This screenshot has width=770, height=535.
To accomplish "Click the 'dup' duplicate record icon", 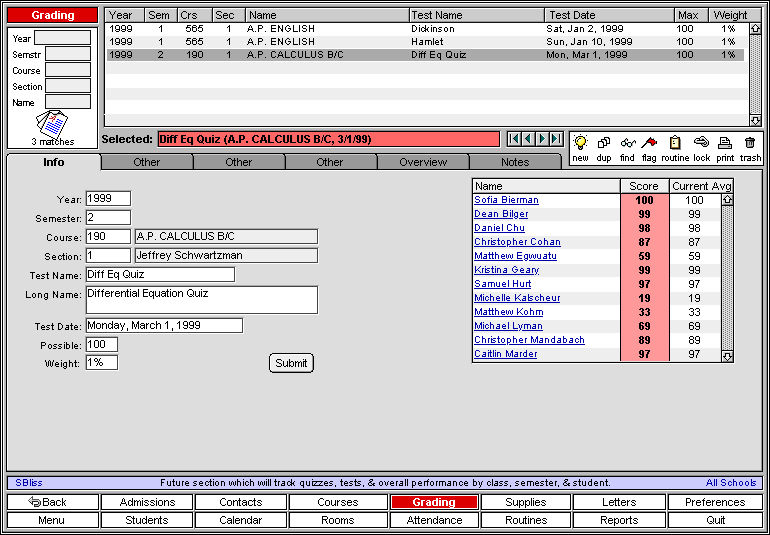I will coord(604,143).
